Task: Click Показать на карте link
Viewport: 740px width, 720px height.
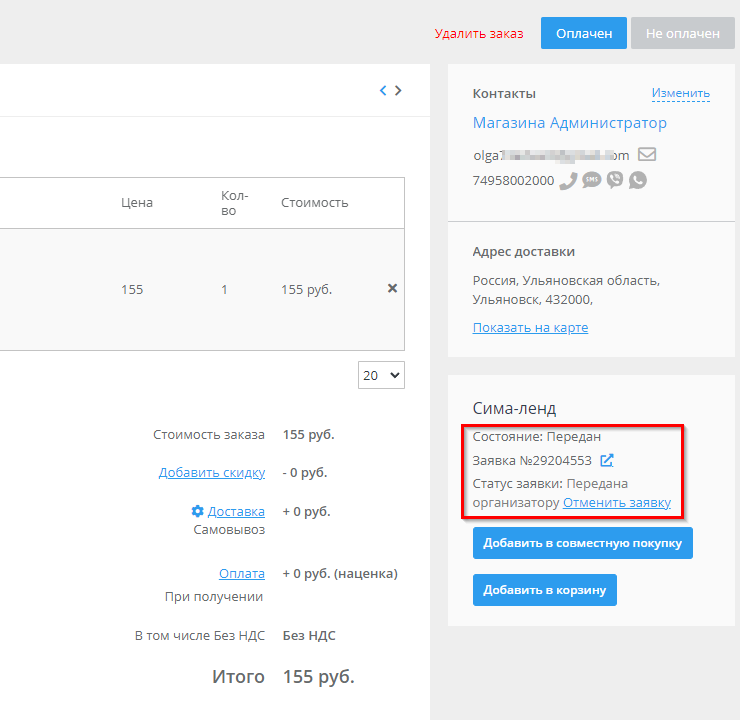Action: pyautogui.click(x=530, y=328)
